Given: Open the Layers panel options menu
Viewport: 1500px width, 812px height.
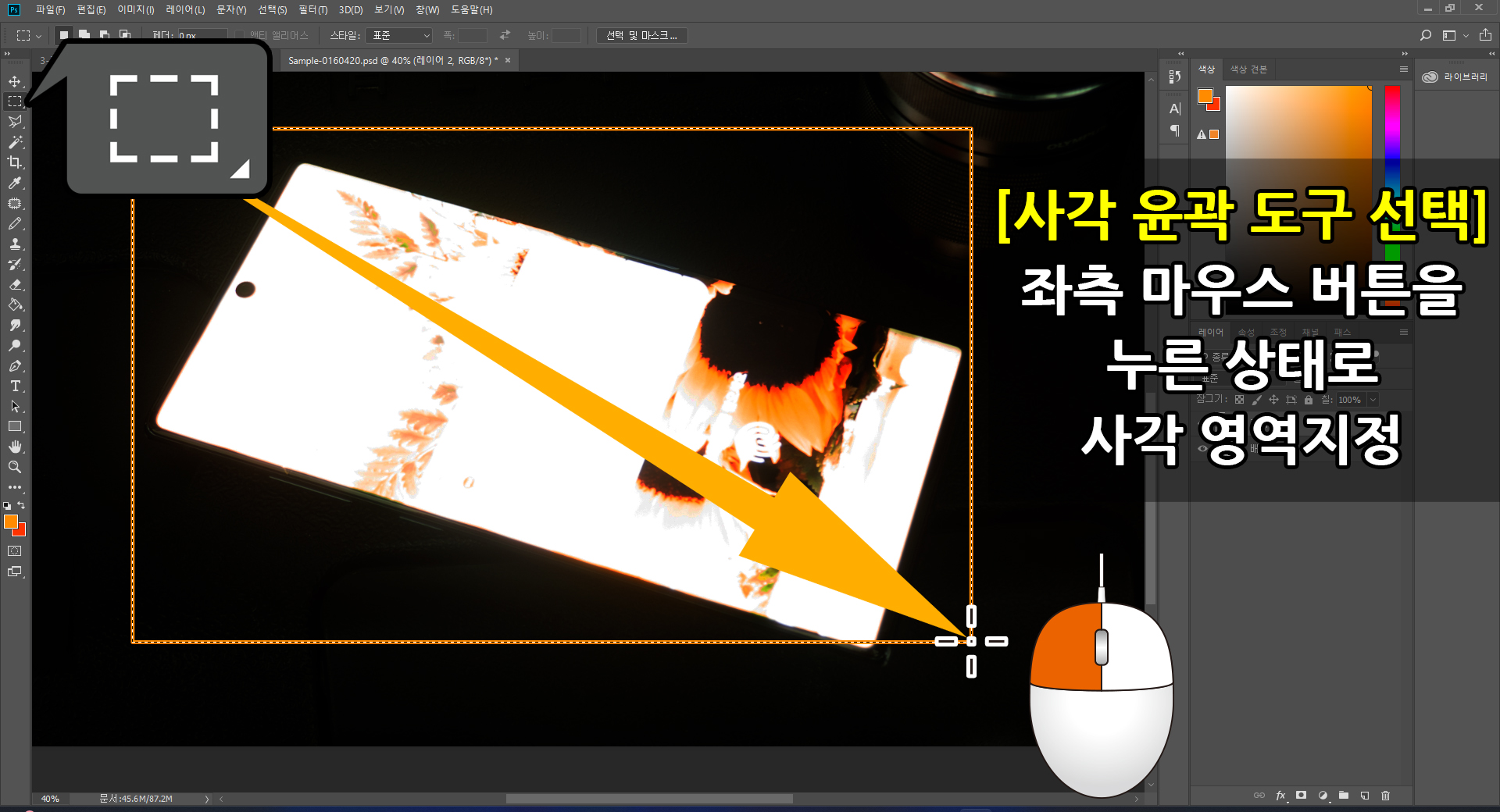Looking at the screenshot, I should coord(1404,333).
